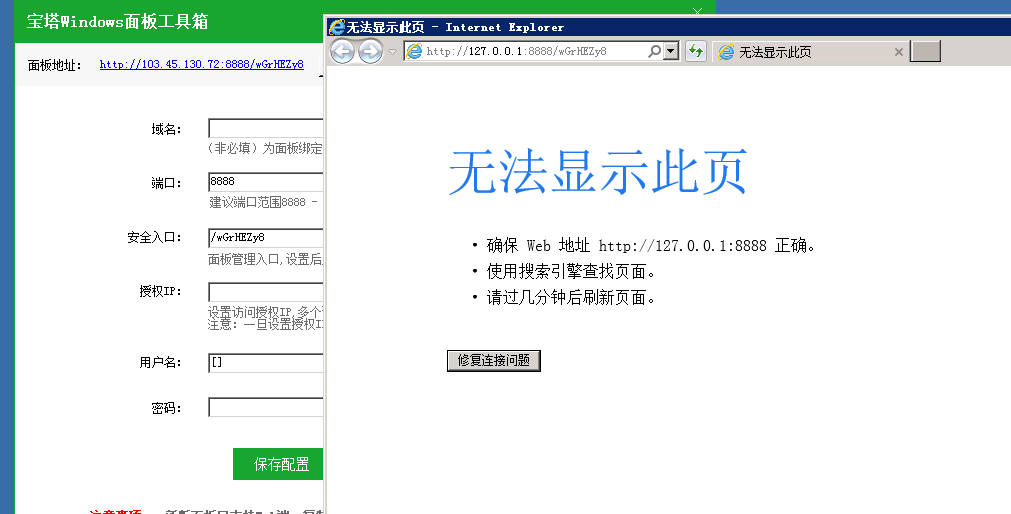Click the 修复连接问题 button
1011x514 pixels.
[494, 361]
